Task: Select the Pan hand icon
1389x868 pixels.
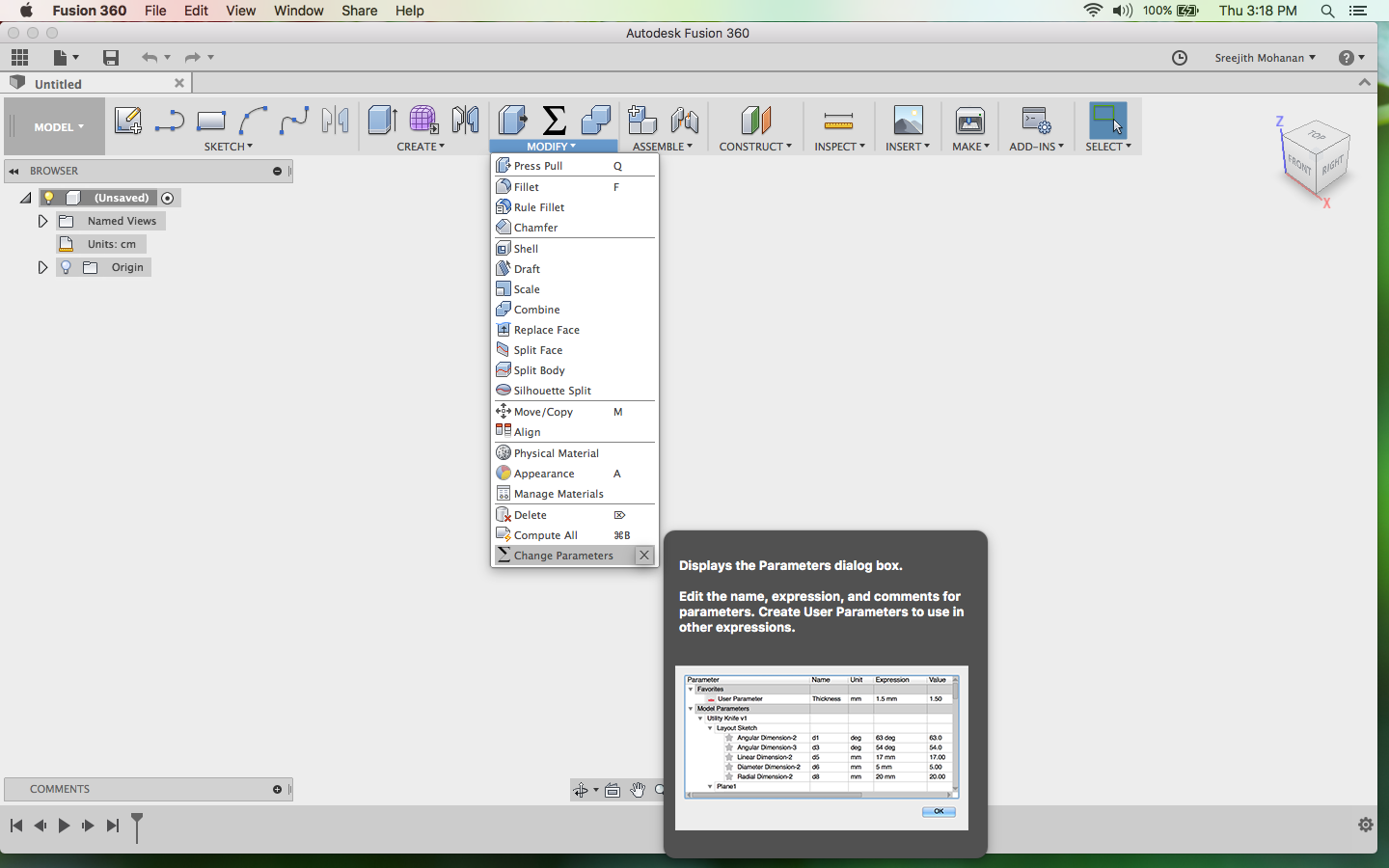Action: pyautogui.click(x=638, y=791)
